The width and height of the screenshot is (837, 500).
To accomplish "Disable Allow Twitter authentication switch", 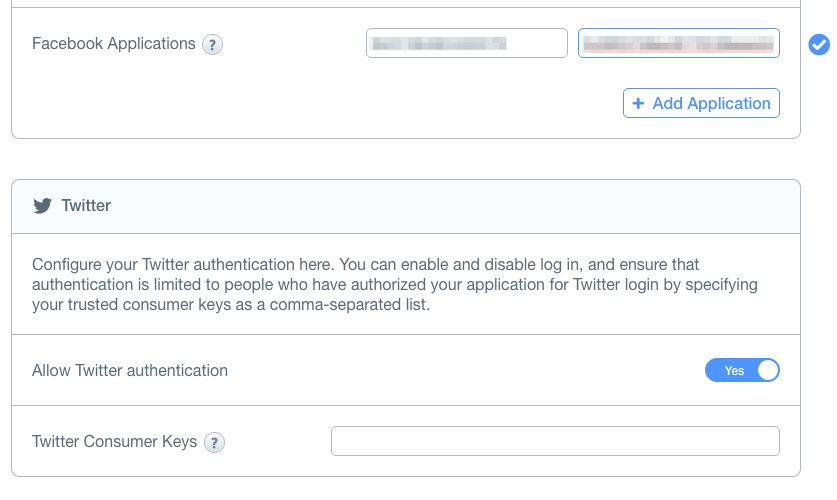I will [742, 370].
